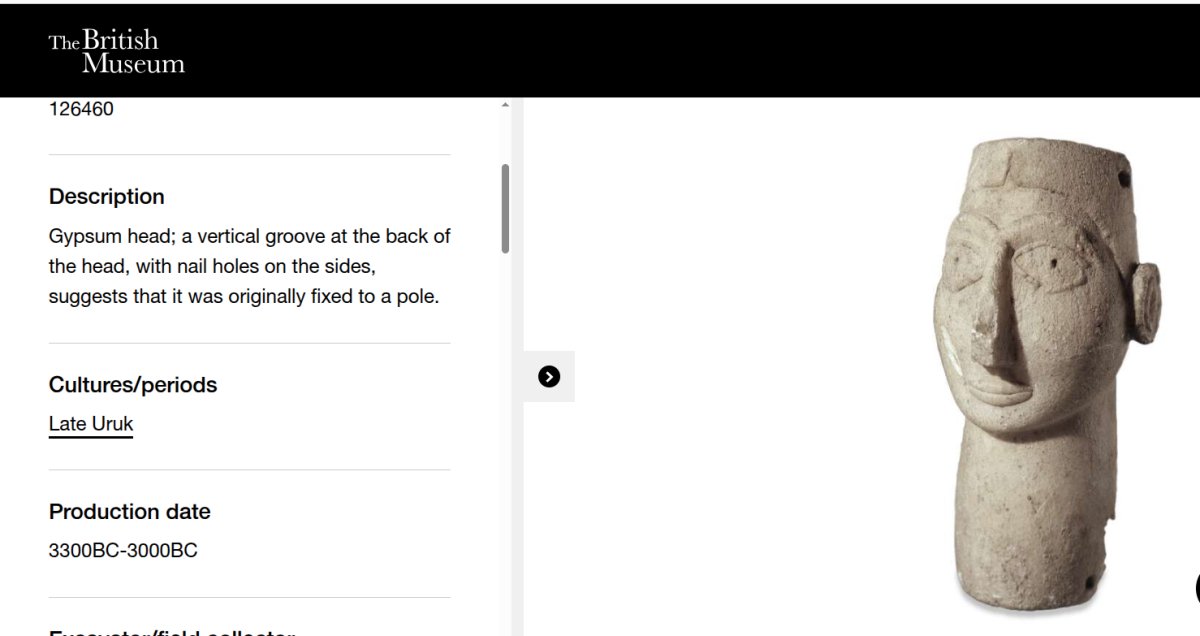The image size is (1200, 636).
Task: Click the 3300BC-3000BC production date text
Action: [x=123, y=550]
